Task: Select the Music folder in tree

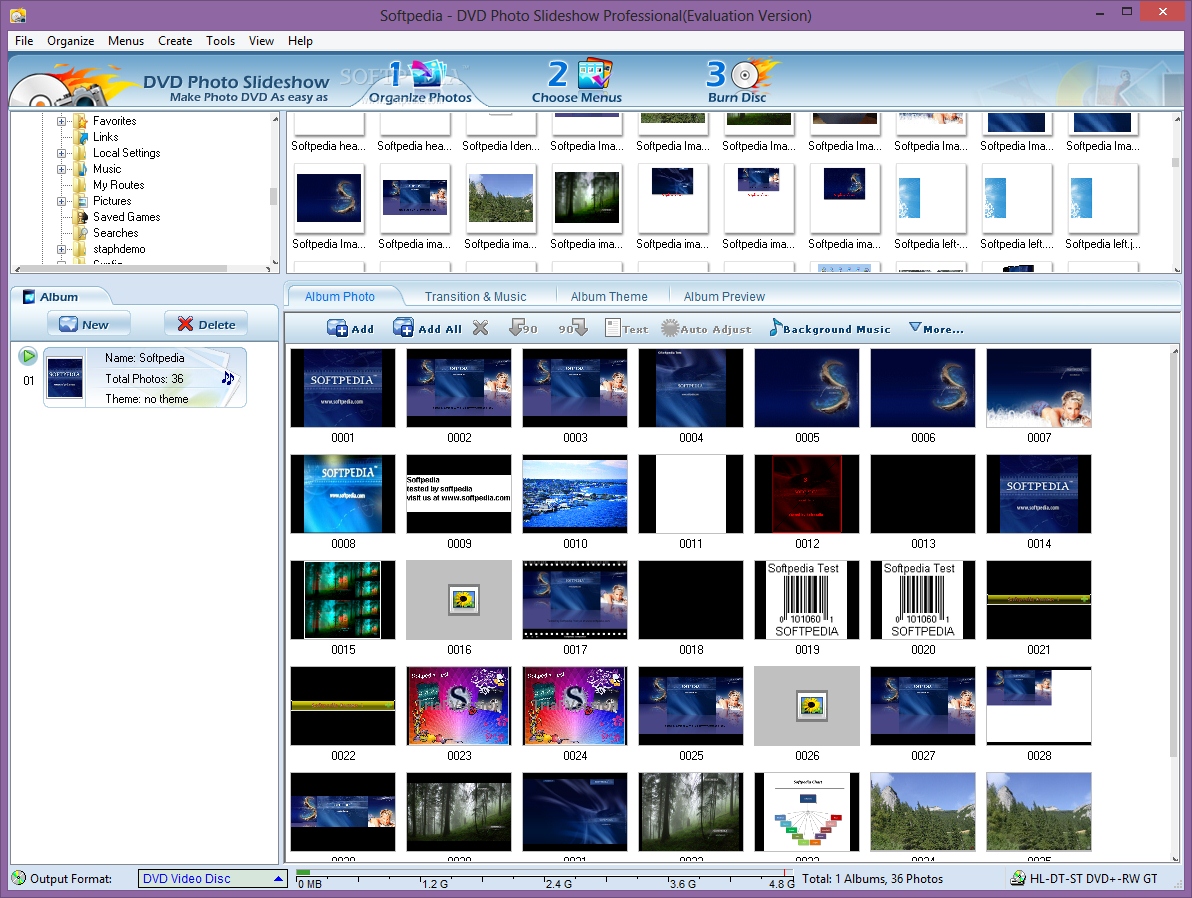Action: click(106, 169)
